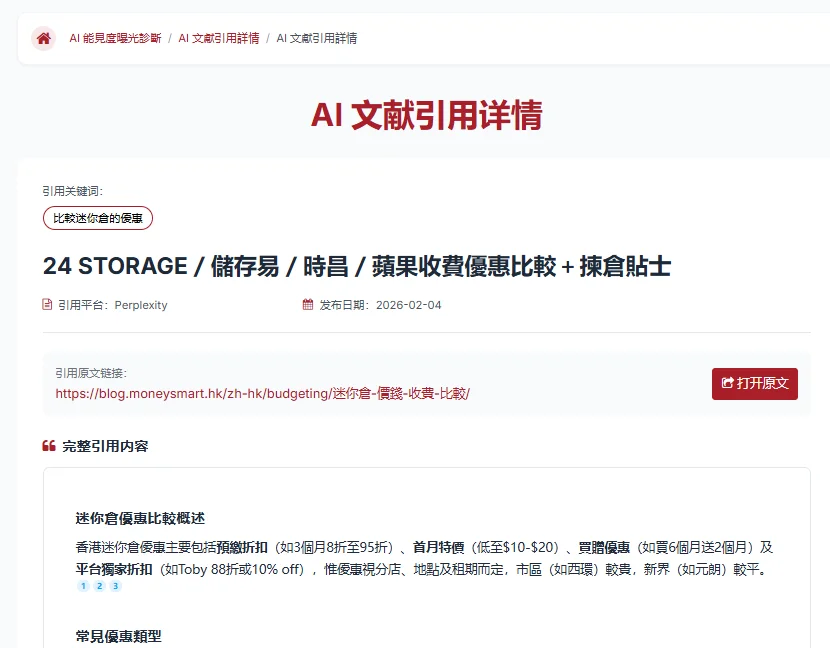
Task: Click the external-link icon inside 打开原文 button
Action: 725,384
